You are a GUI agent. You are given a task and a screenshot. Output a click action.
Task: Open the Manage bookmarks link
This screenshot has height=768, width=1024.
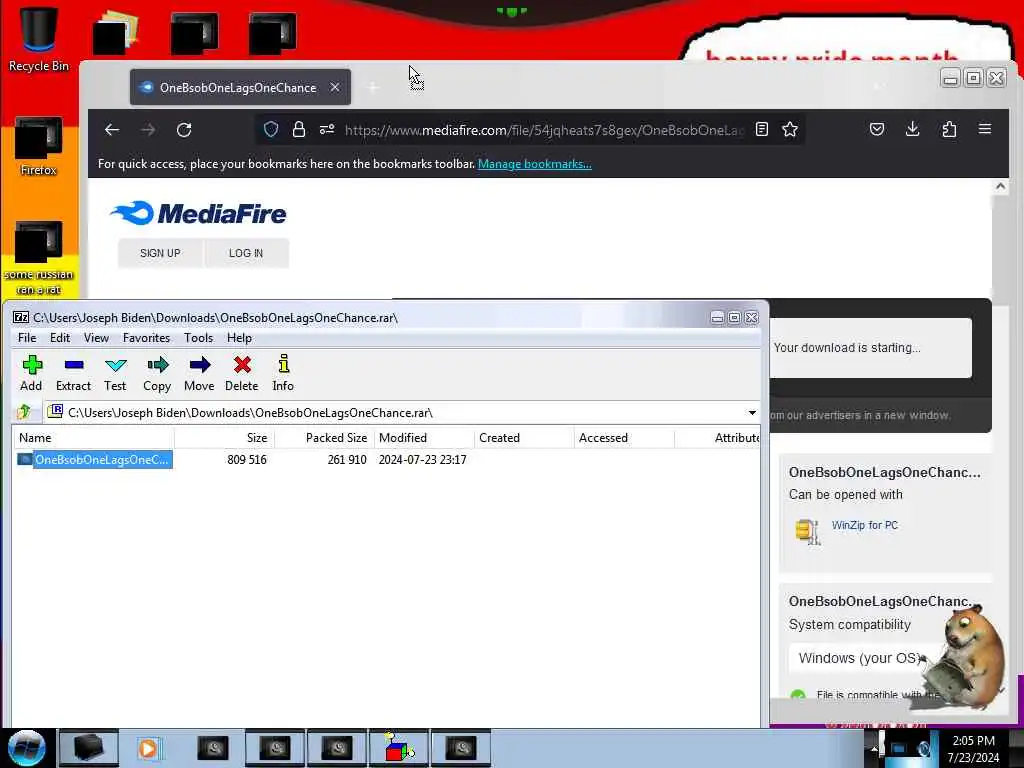coord(535,164)
